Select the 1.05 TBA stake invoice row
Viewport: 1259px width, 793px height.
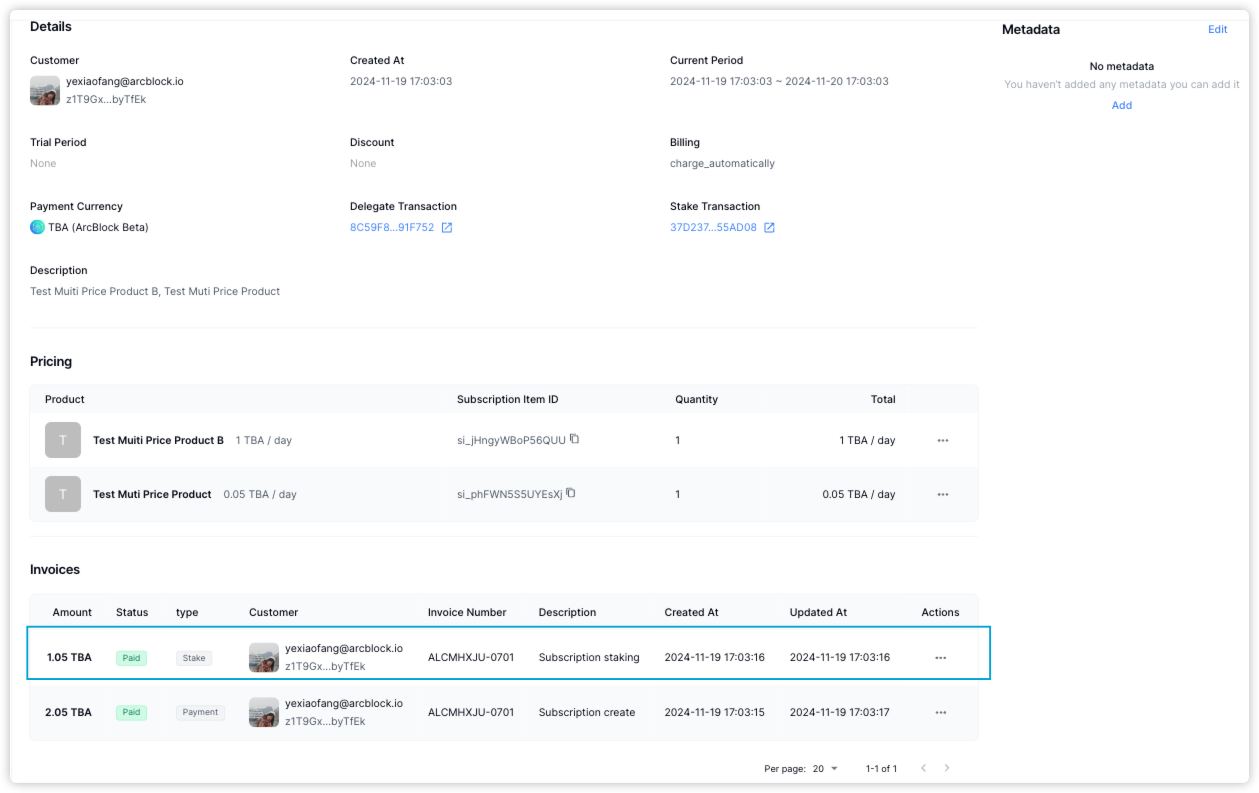(508, 657)
